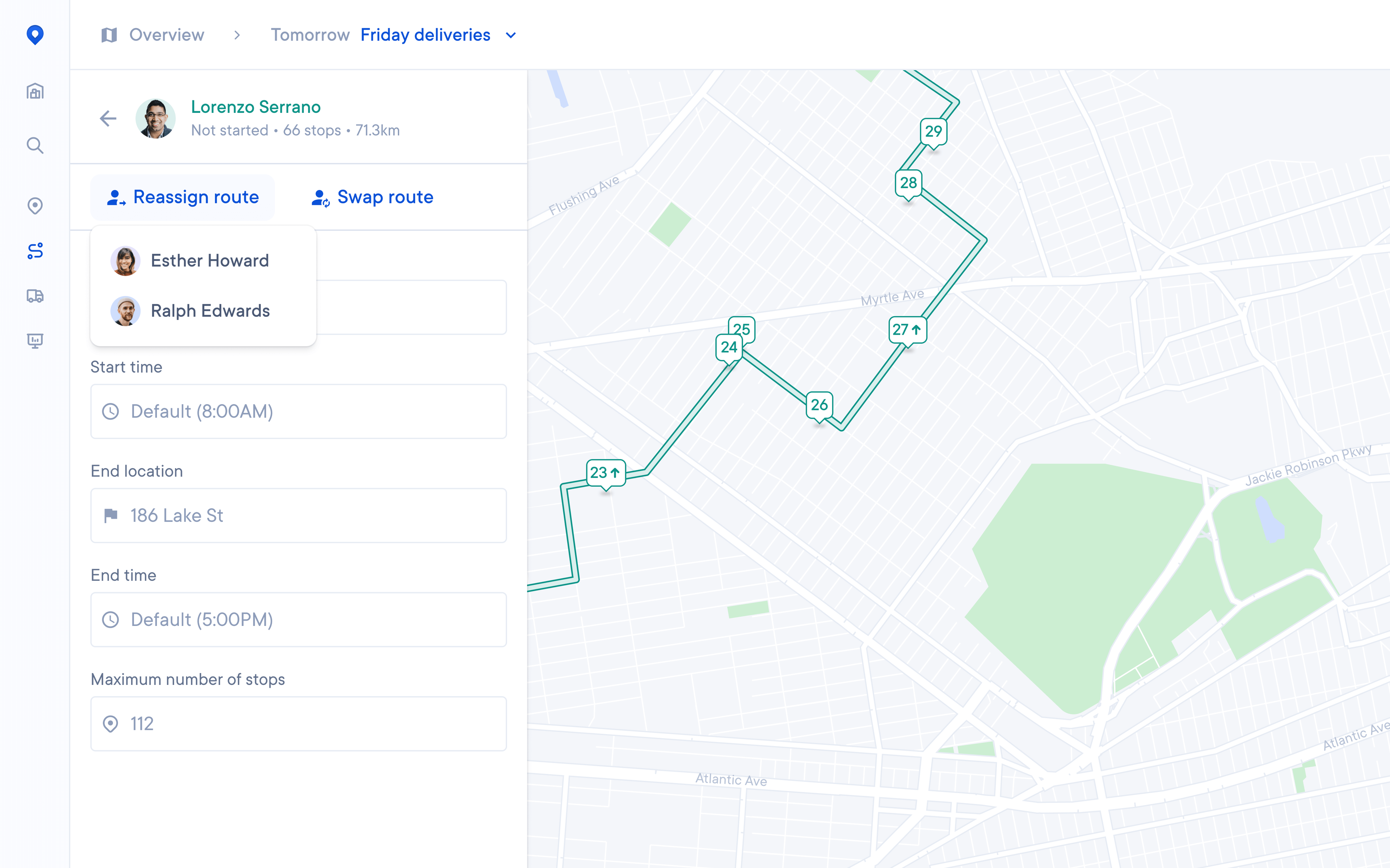Open the search tool in the sidebar

pos(35,146)
